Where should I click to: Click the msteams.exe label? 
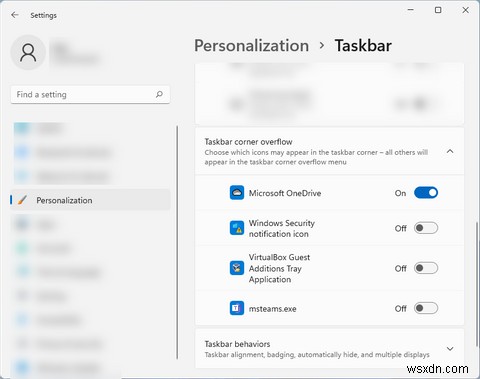click(x=273, y=309)
